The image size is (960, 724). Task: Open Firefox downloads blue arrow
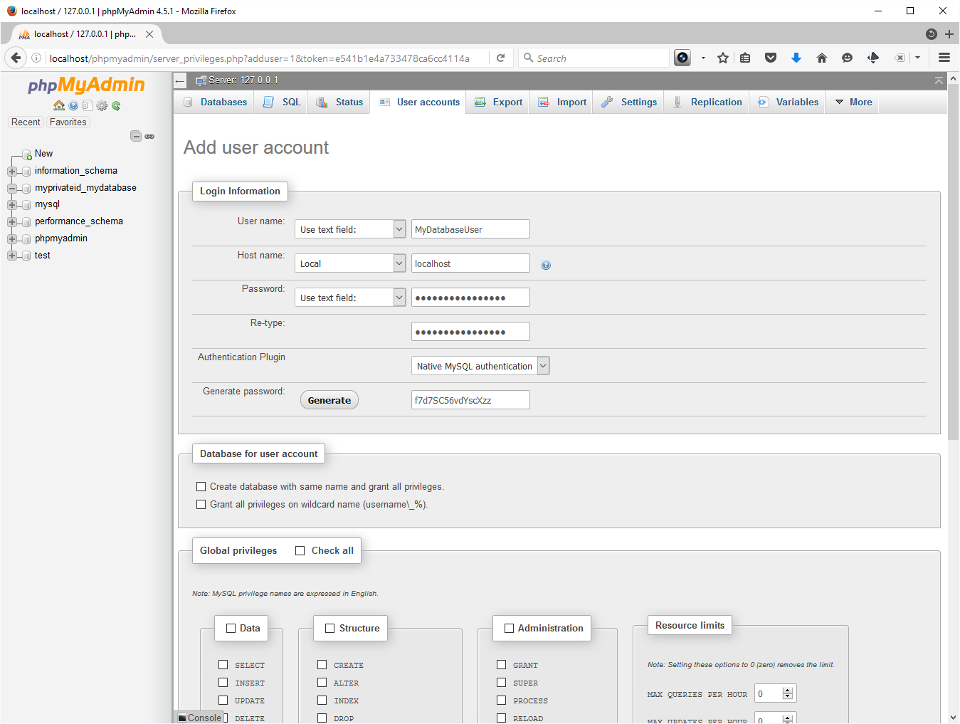click(x=796, y=58)
